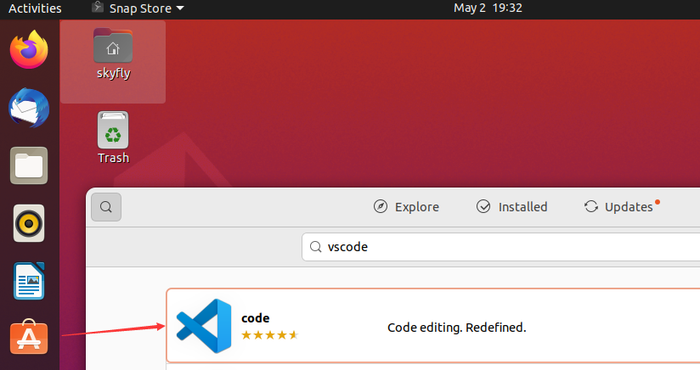Switch to the Updates tab

pyautogui.click(x=621, y=207)
